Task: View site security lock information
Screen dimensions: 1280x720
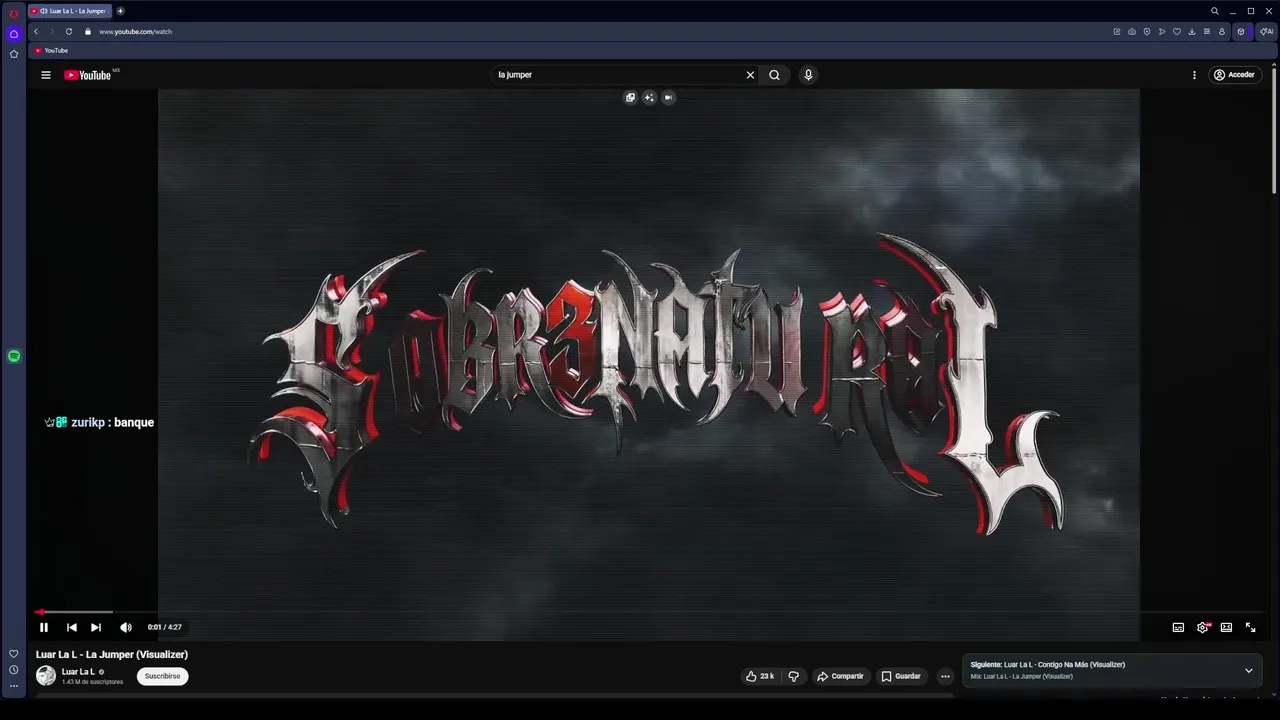Action: point(88,32)
